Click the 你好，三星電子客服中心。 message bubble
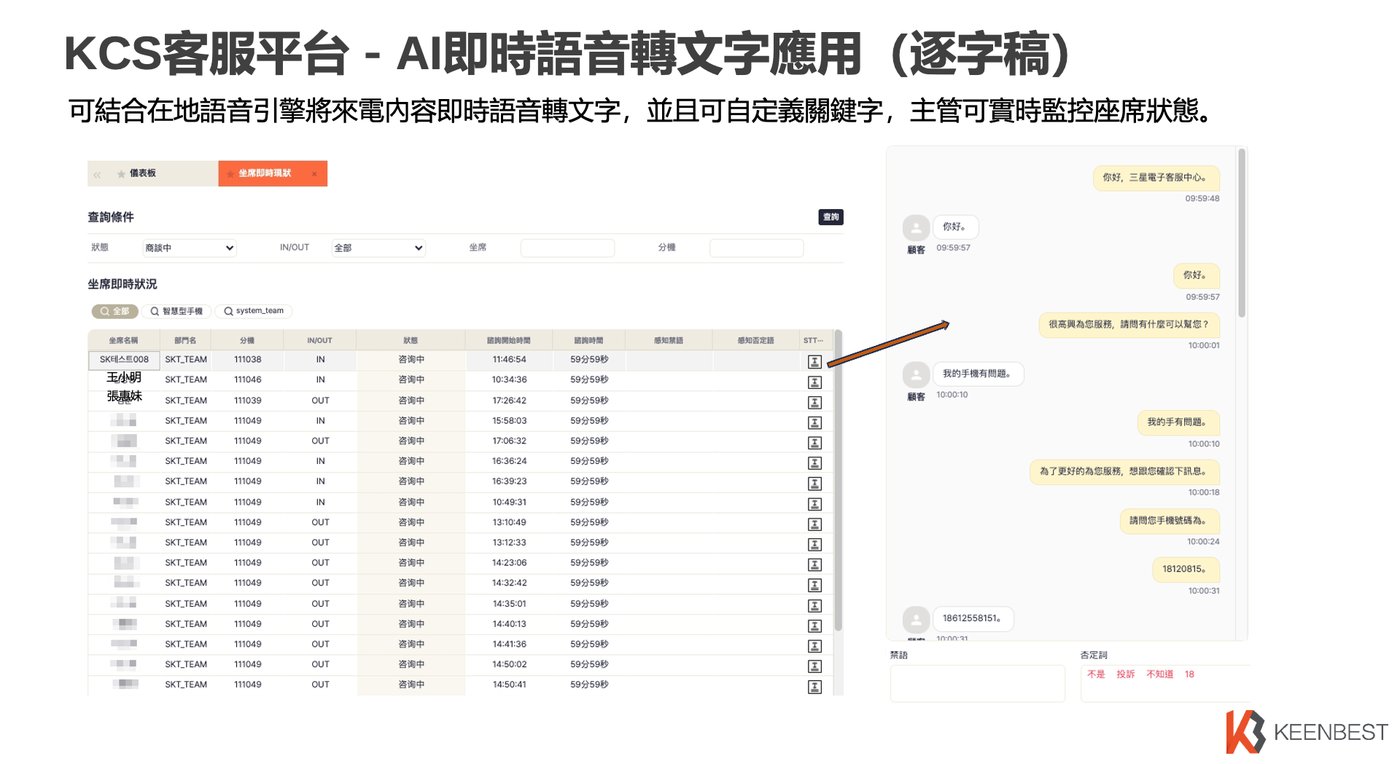Screen dimensions: 1400x764 [x=1156, y=178]
